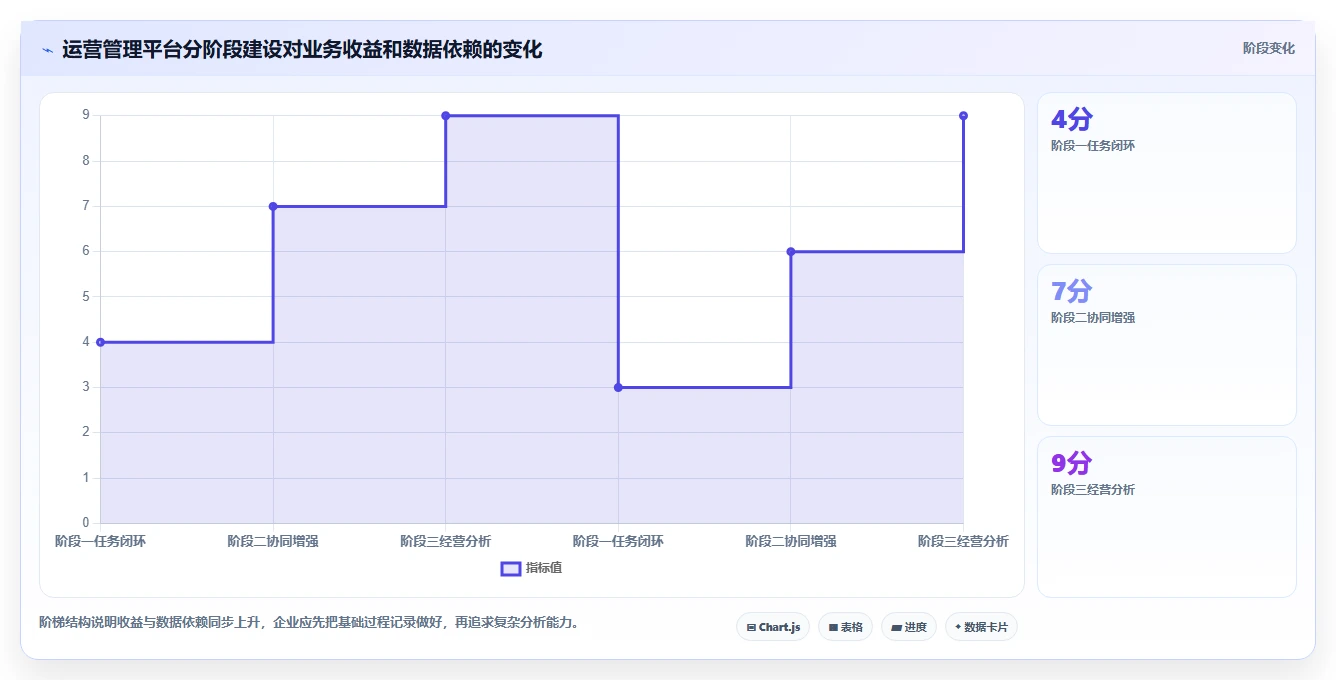Click the data point at value 4
This screenshot has width=1336, height=680.
tap(100, 342)
